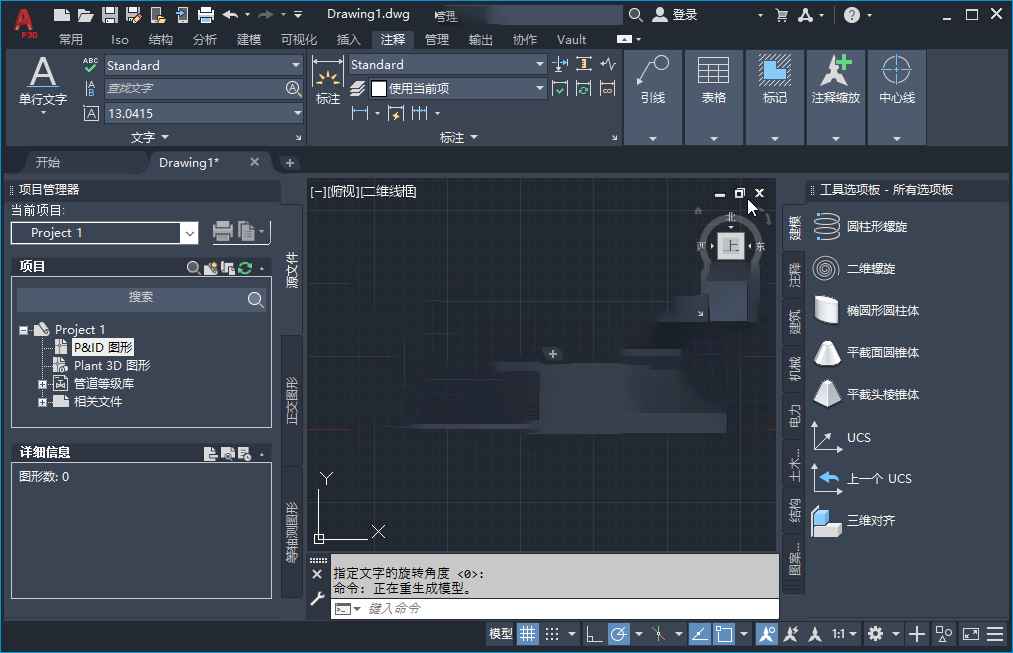The width and height of the screenshot is (1013, 653).
Task: Click the markup (标记) tool
Action: tap(775, 81)
